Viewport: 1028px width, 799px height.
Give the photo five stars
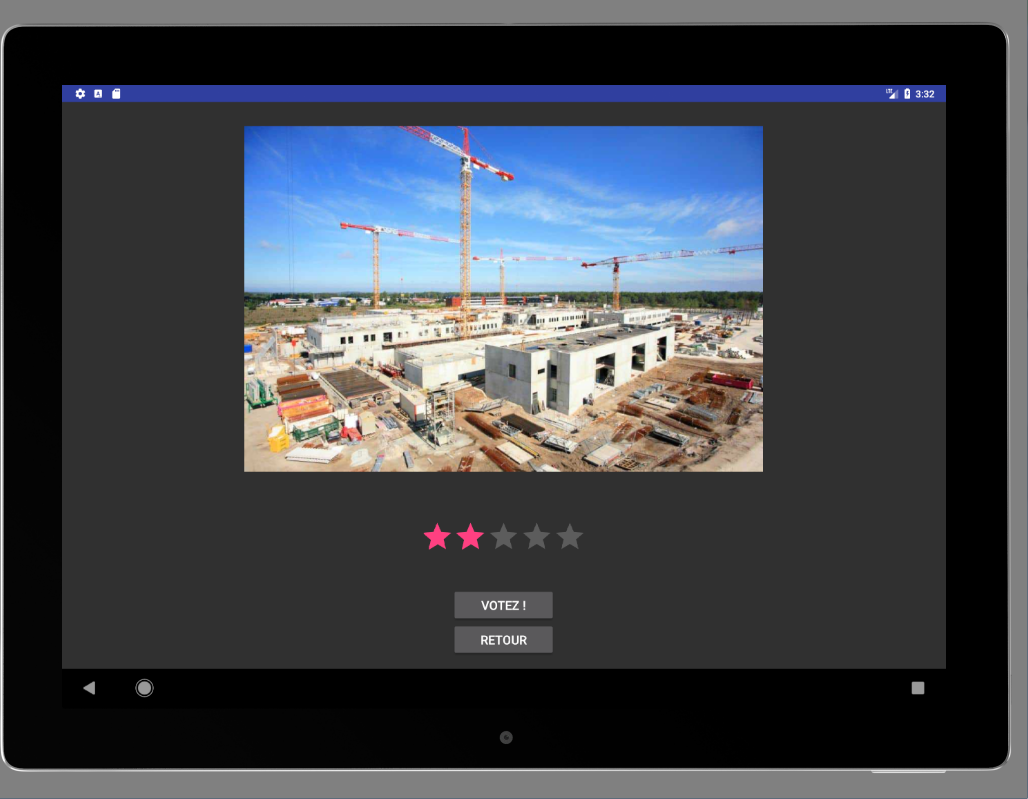[569, 537]
